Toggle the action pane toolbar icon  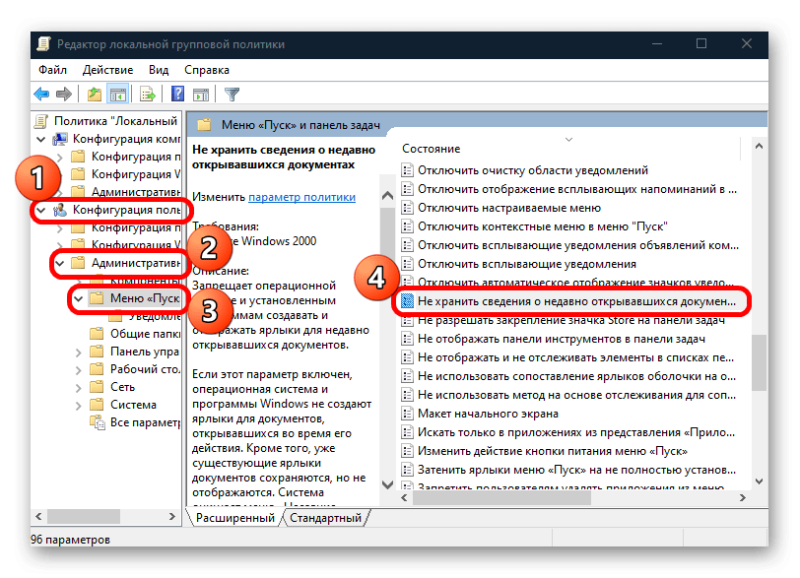point(201,94)
